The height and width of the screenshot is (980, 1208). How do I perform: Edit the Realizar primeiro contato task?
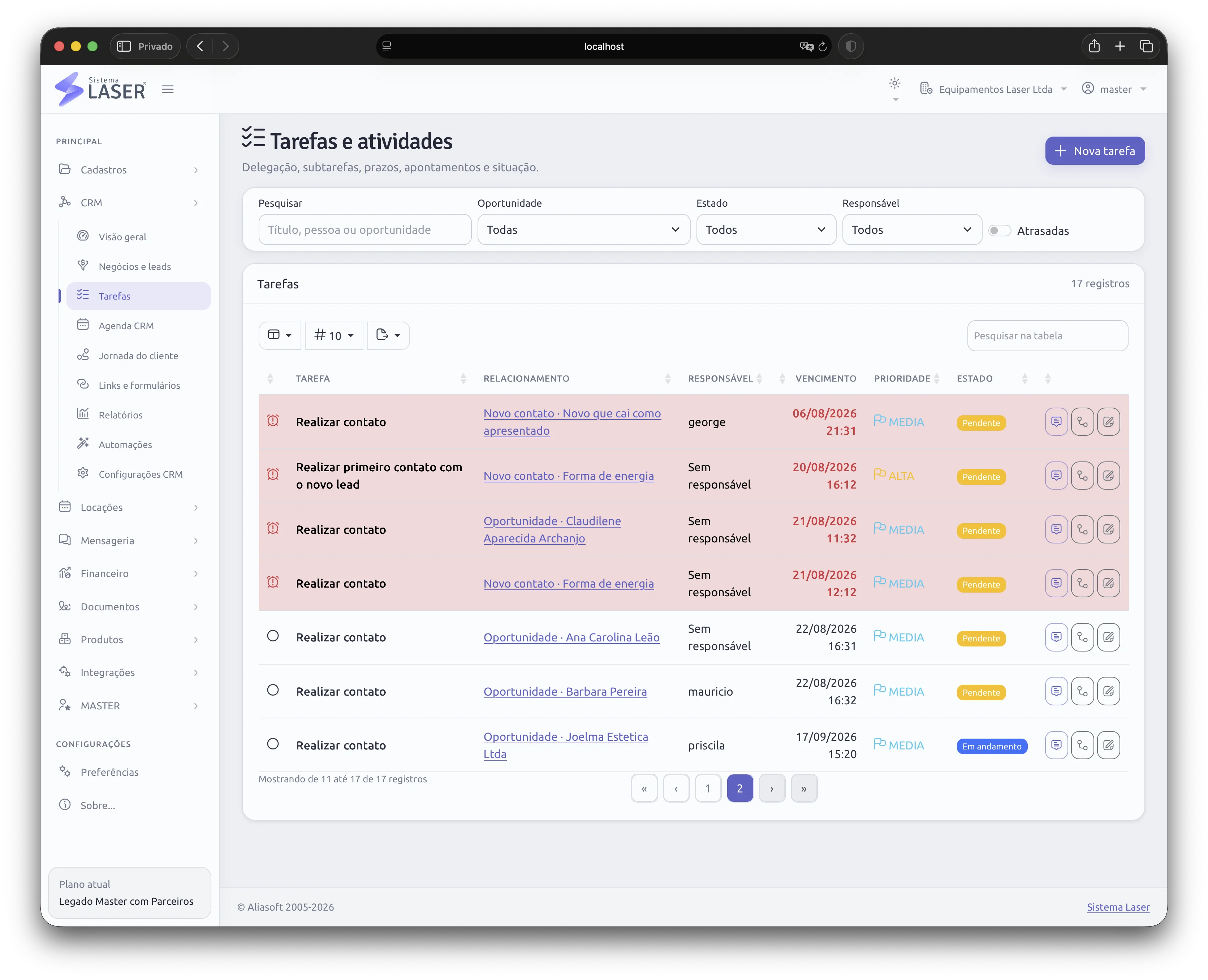(1108, 476)
